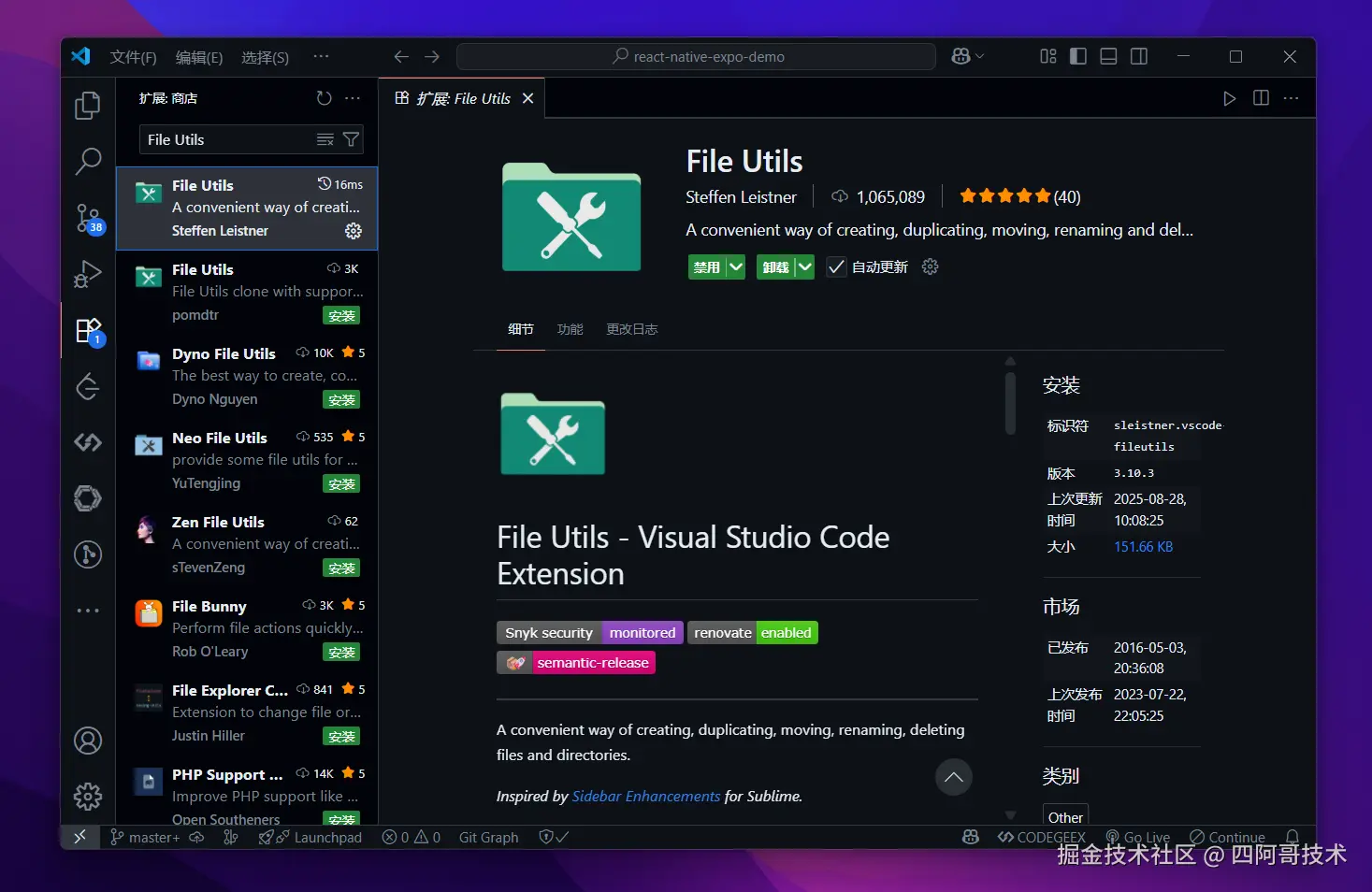Screen dimensions: 1372x892
Task: Expand the disable button dropdown arrow
Action: click(736, 266)
